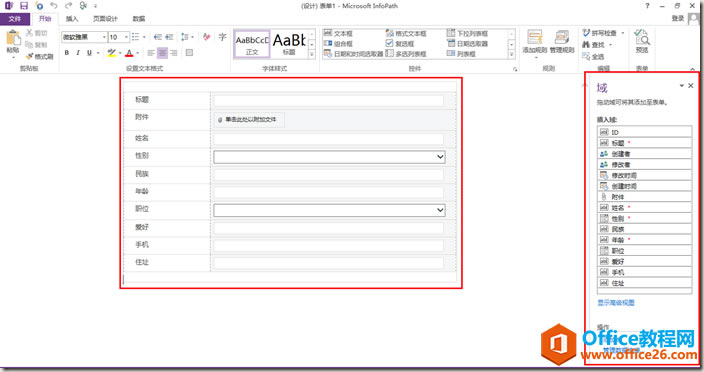The height and width of the screenshot is (372, 704).
Task: Click 全选 Select All
Action: click(x=593, y=57)
